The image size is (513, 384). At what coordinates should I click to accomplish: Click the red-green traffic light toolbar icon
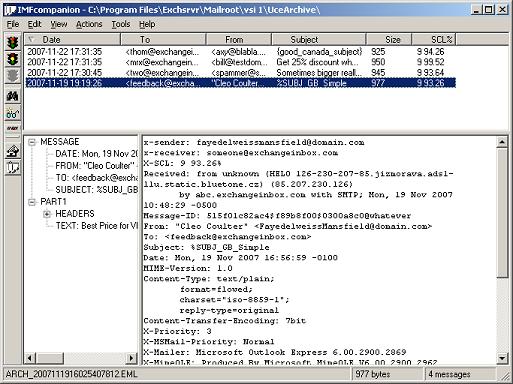(12, 42)
